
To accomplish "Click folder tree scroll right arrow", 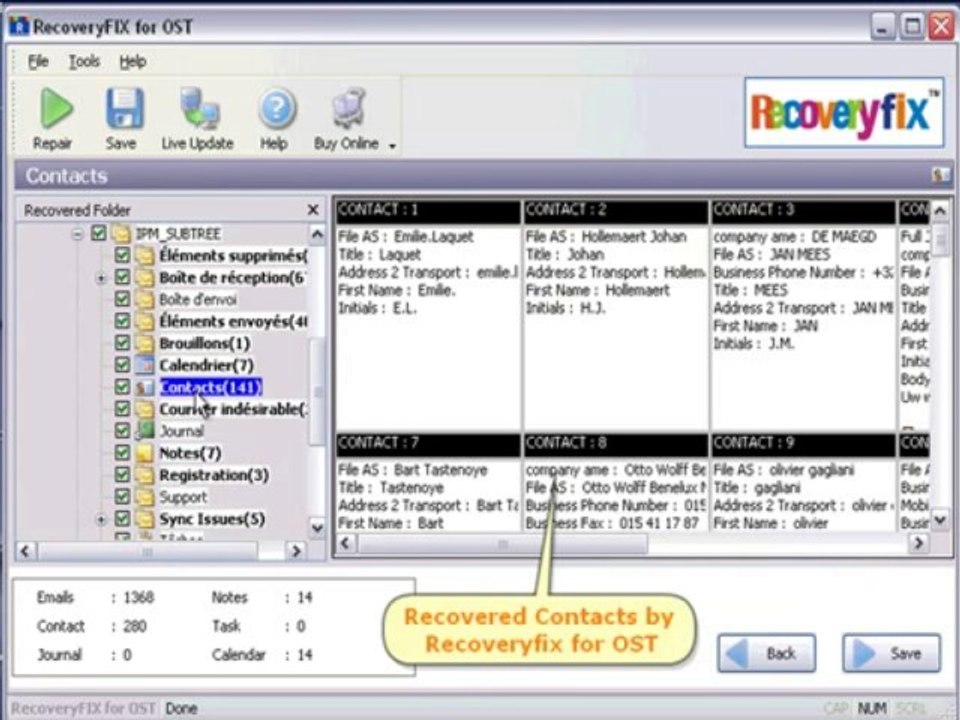I will (296, 551).
